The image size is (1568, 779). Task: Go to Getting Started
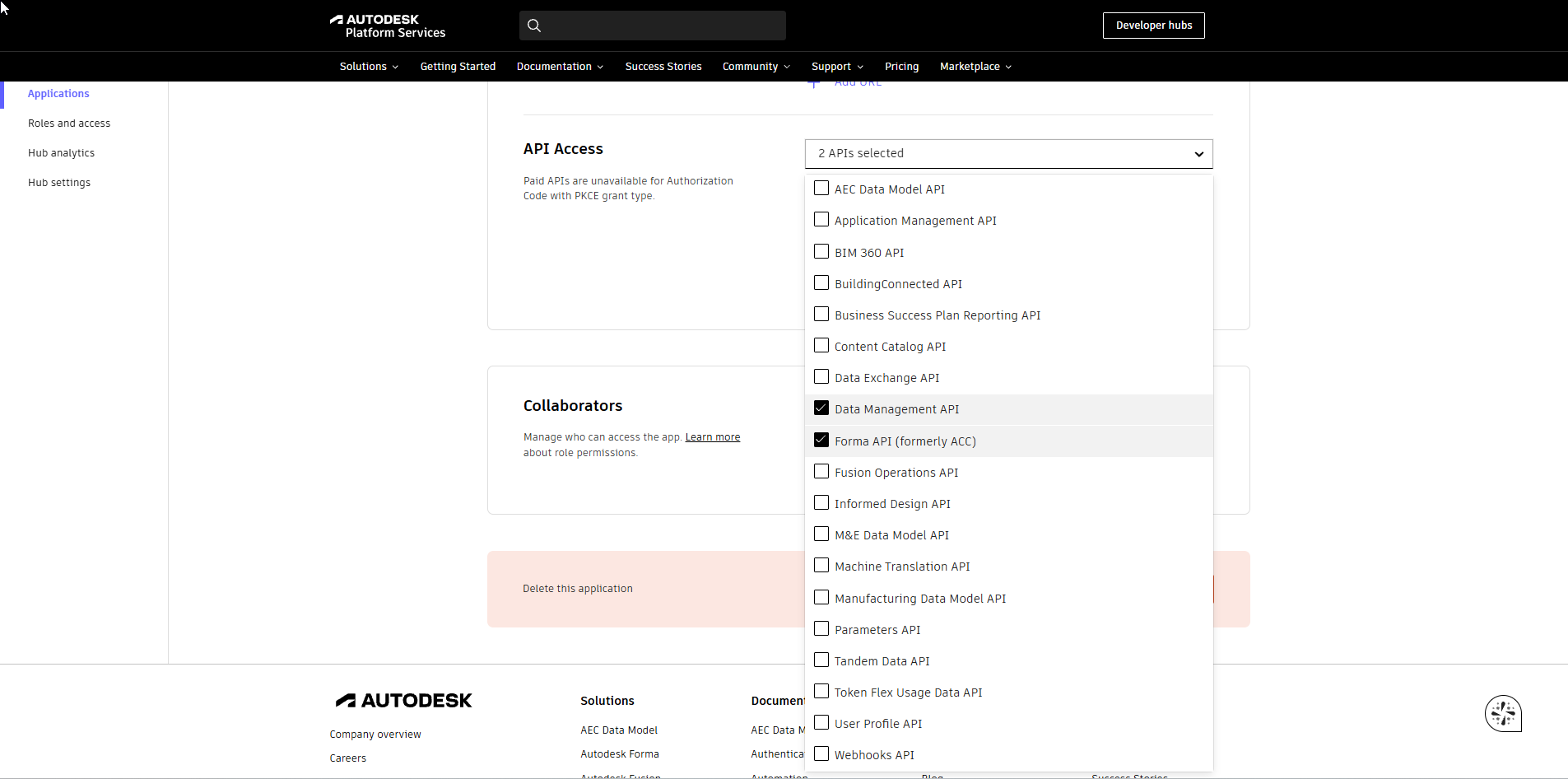pos(458,67)
